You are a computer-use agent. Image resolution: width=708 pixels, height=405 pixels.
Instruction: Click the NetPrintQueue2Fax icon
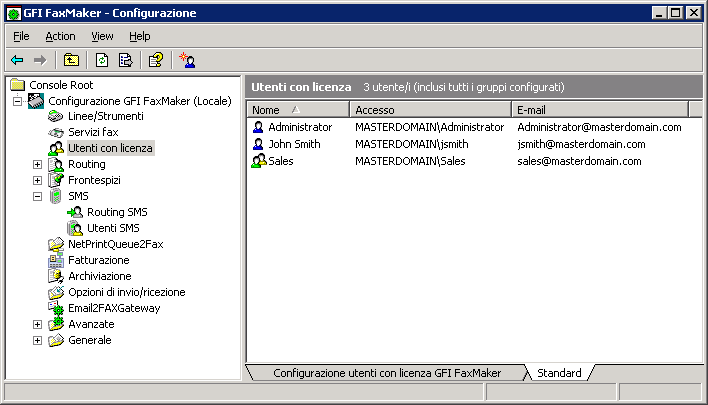click(56, 244)
